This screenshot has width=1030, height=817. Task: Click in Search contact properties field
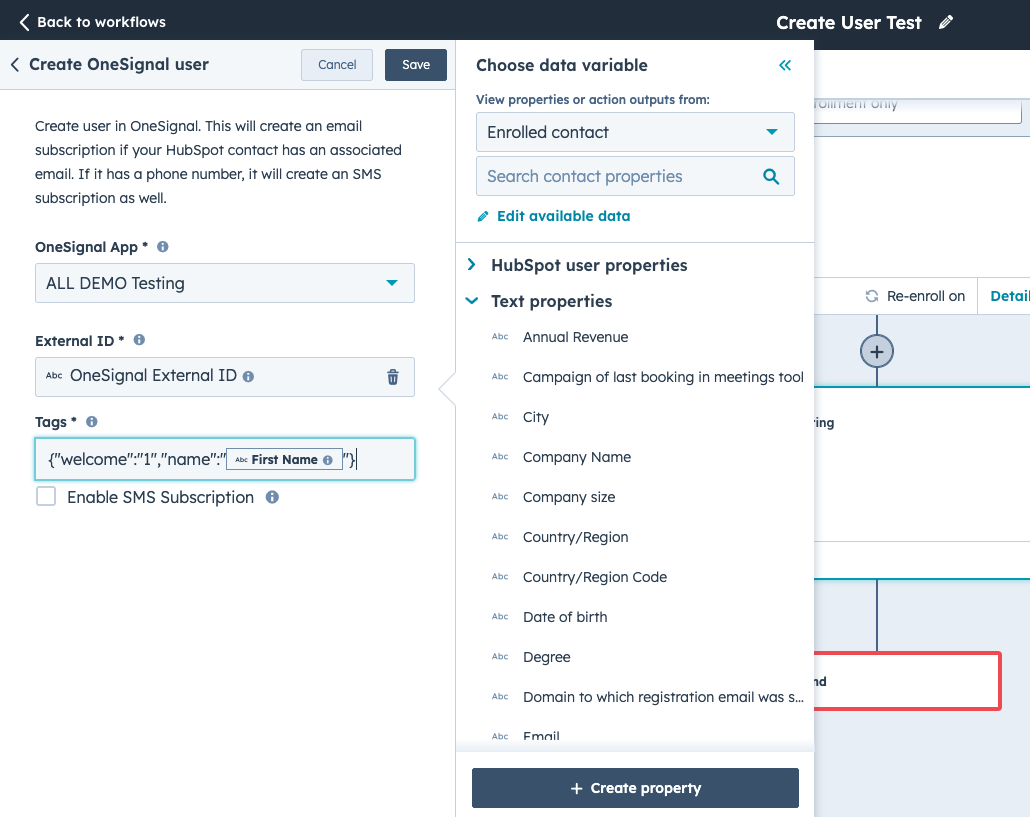(635, 176)
